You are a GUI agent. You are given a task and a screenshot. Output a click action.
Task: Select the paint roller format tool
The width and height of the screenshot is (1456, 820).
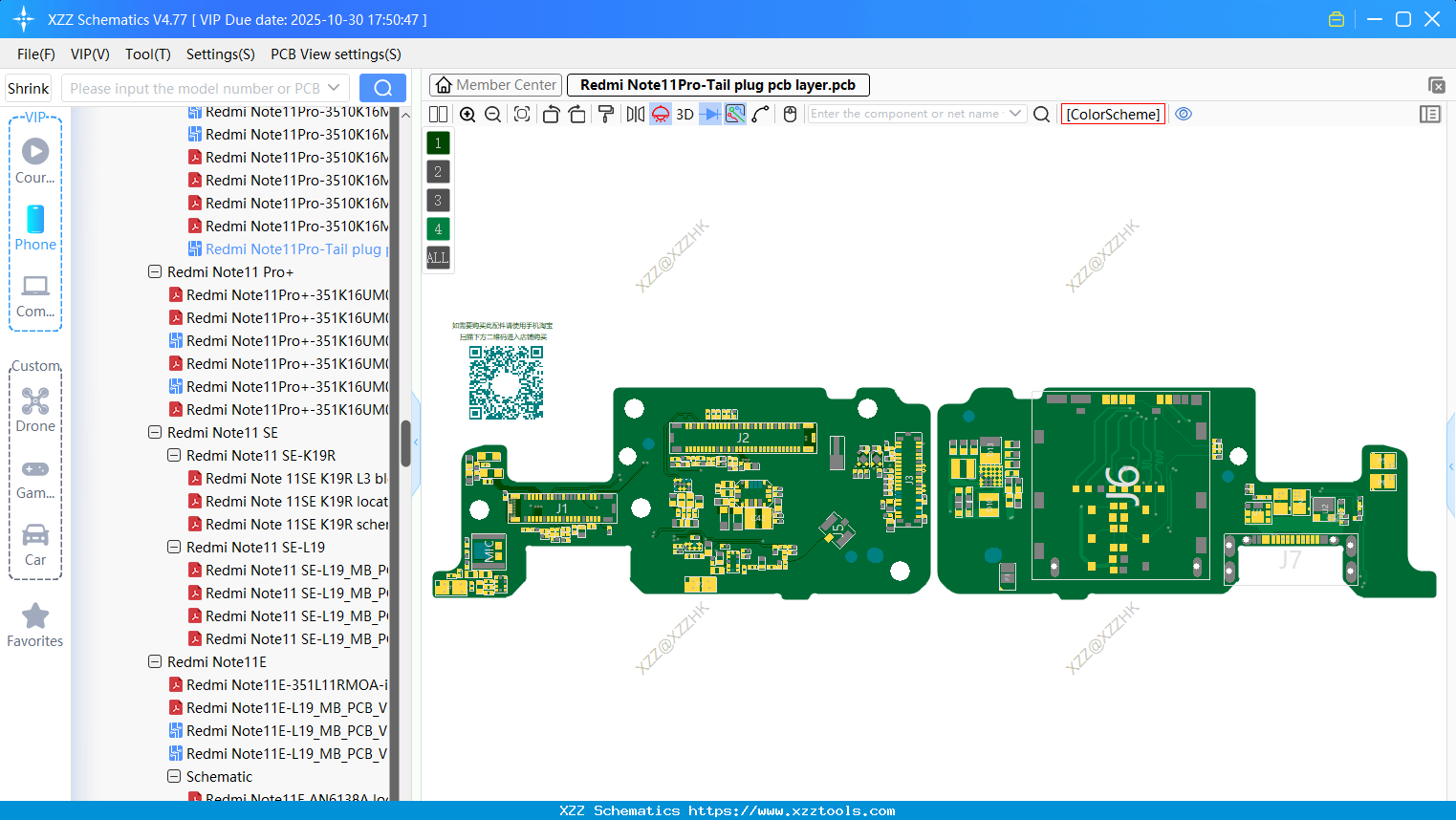click(x=606, y=114)
